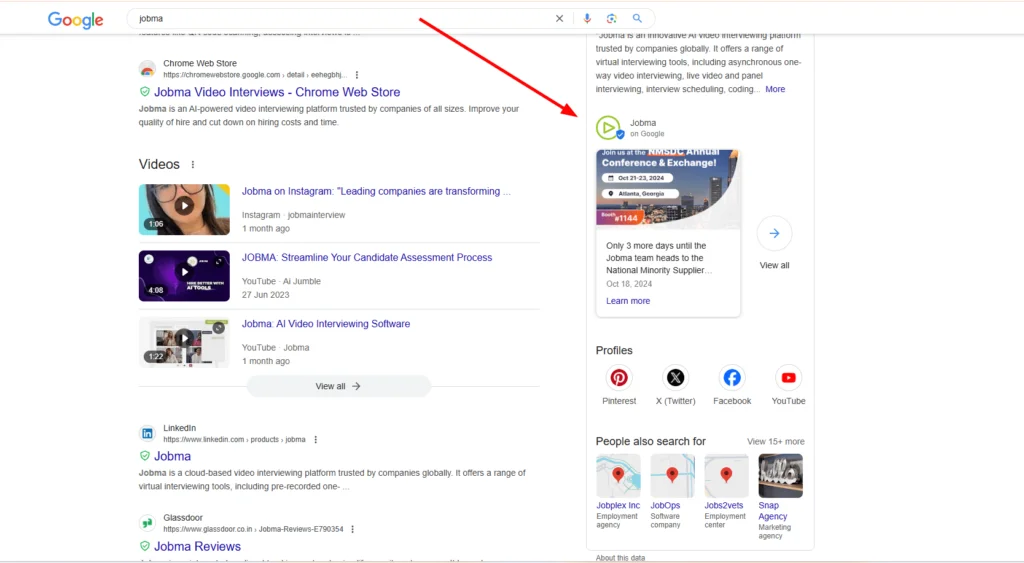
Task: Click Jobma verified logo on Google
Action: pyautogui.click(x=609, y=127)
